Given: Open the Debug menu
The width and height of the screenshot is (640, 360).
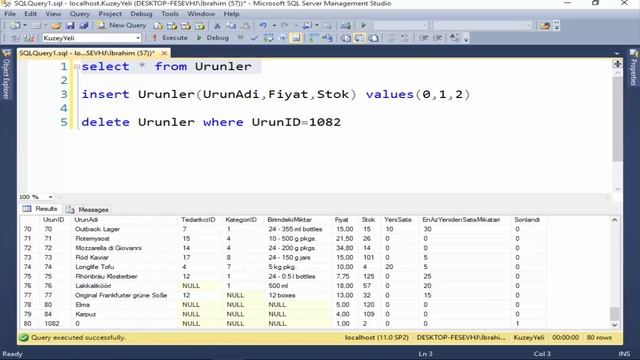Looking at the screenshot, I should [x=141, y=13].
